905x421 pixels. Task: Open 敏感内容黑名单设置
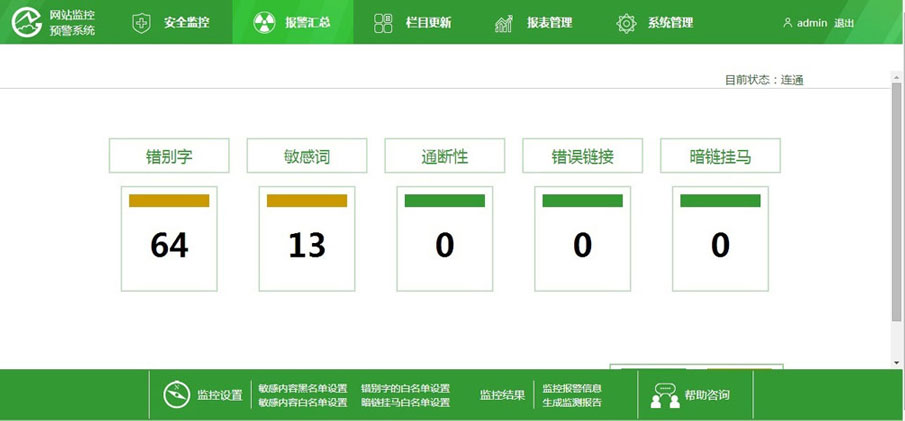(303, 388)
